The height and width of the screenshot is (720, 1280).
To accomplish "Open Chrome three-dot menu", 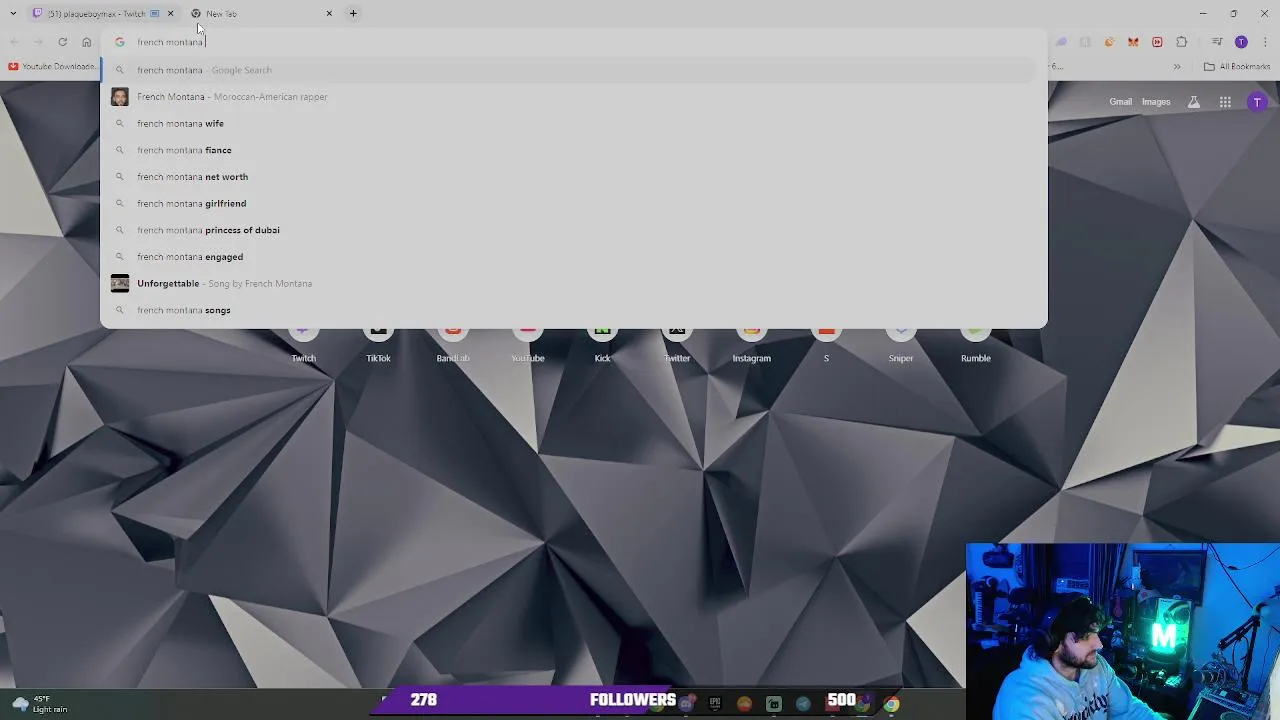I will [1266, 42].
